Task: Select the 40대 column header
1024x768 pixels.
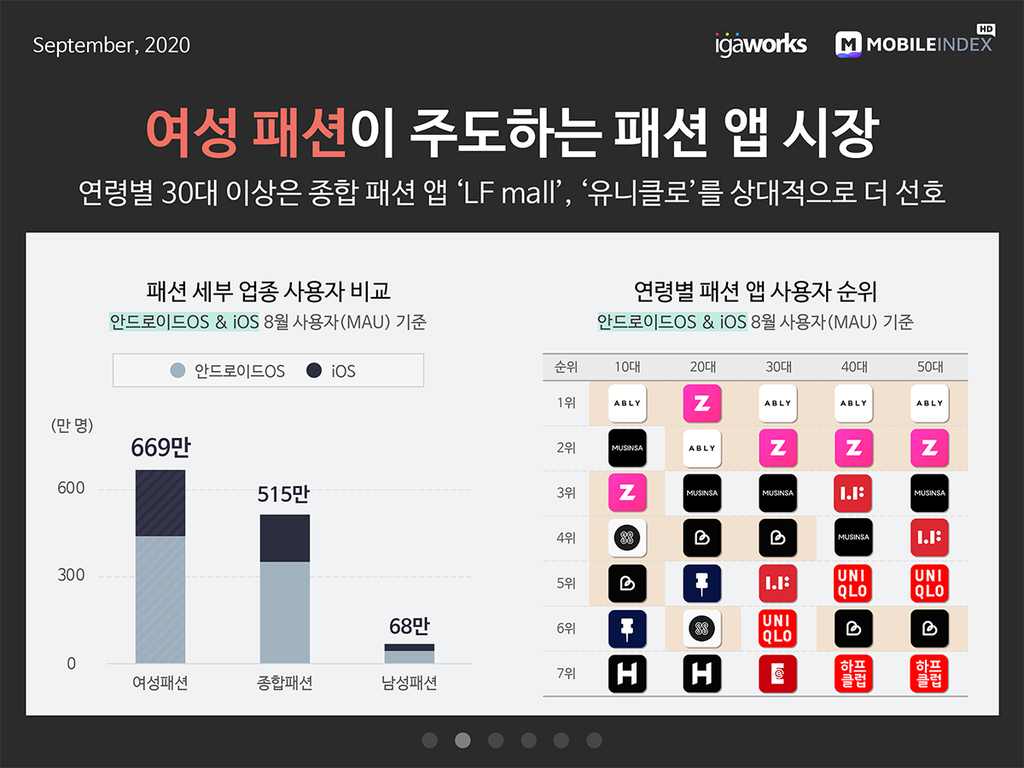Action: coord(854,367)
